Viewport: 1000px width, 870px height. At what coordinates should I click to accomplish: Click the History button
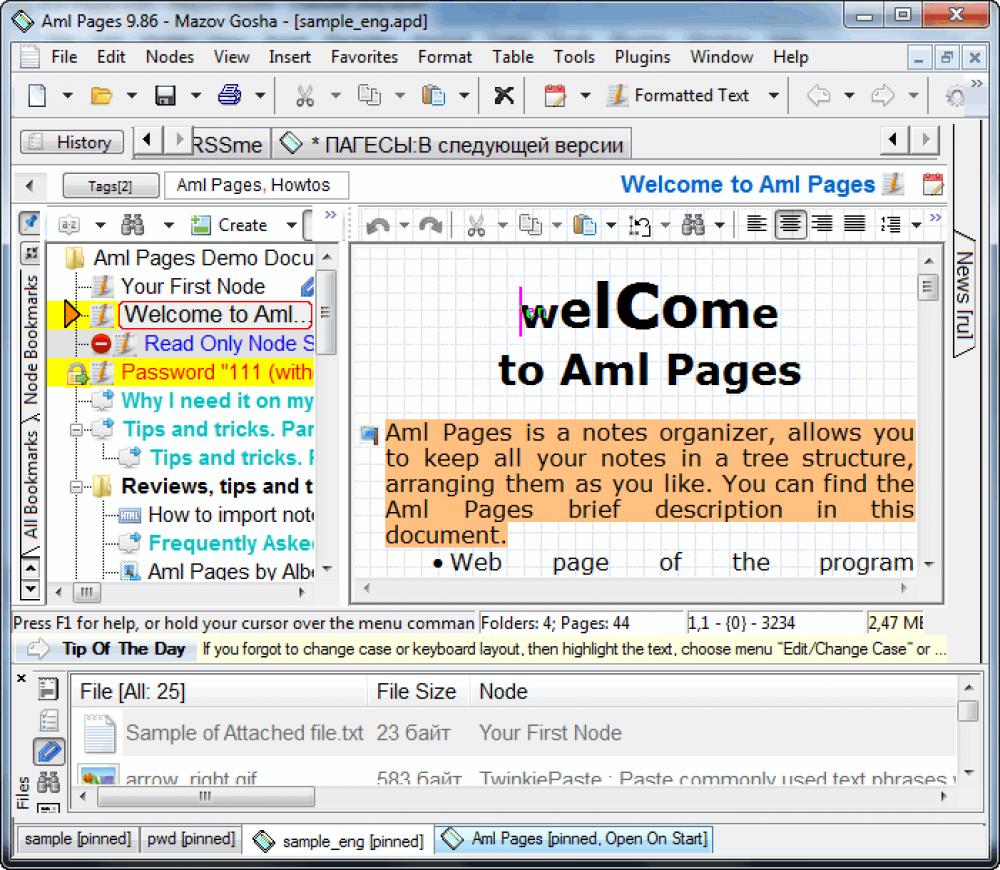(71, 141)
